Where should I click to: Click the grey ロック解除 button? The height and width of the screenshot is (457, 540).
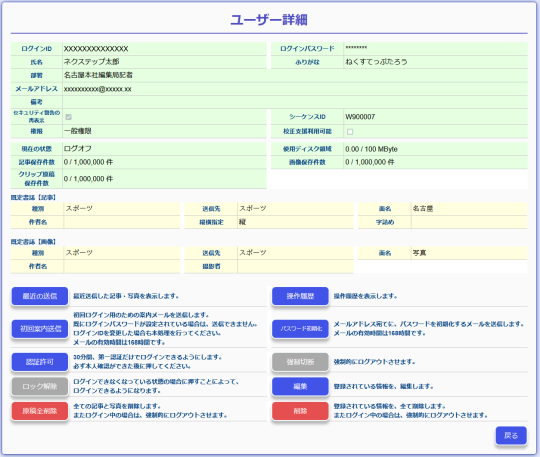40,386
